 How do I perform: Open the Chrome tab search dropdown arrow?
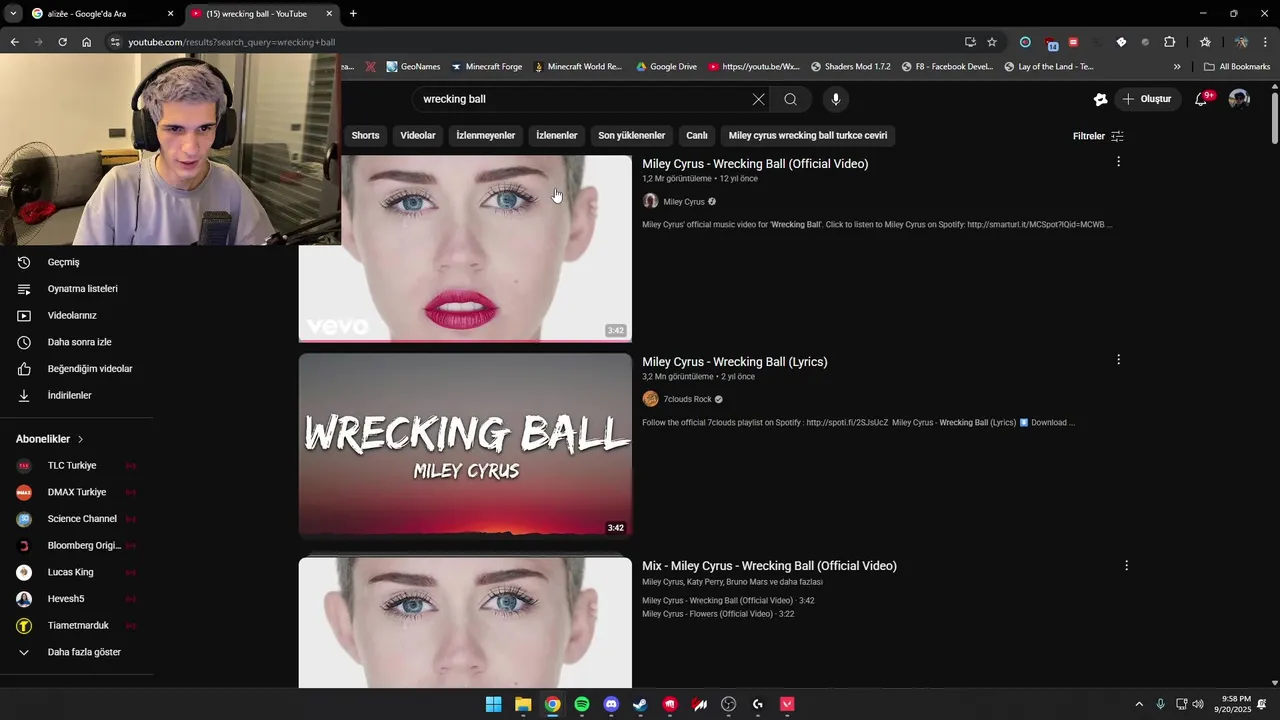(13, 14)
